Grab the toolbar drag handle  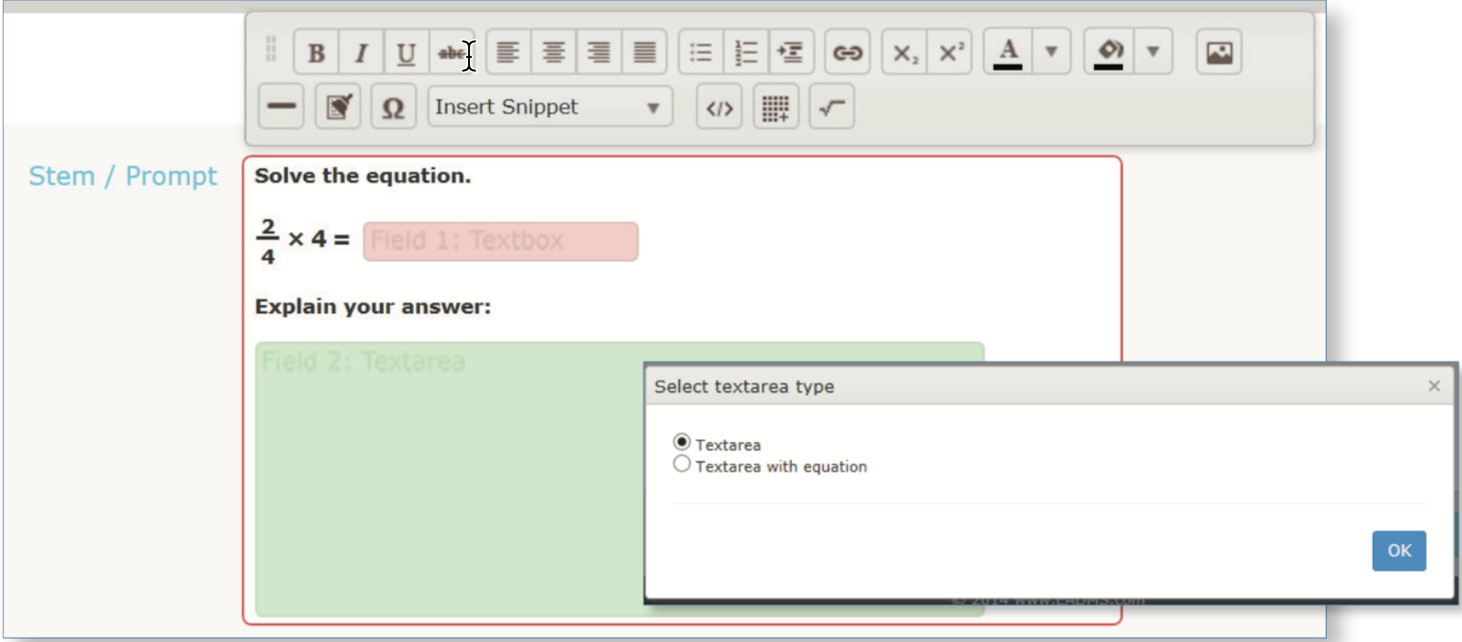point(270,50)
